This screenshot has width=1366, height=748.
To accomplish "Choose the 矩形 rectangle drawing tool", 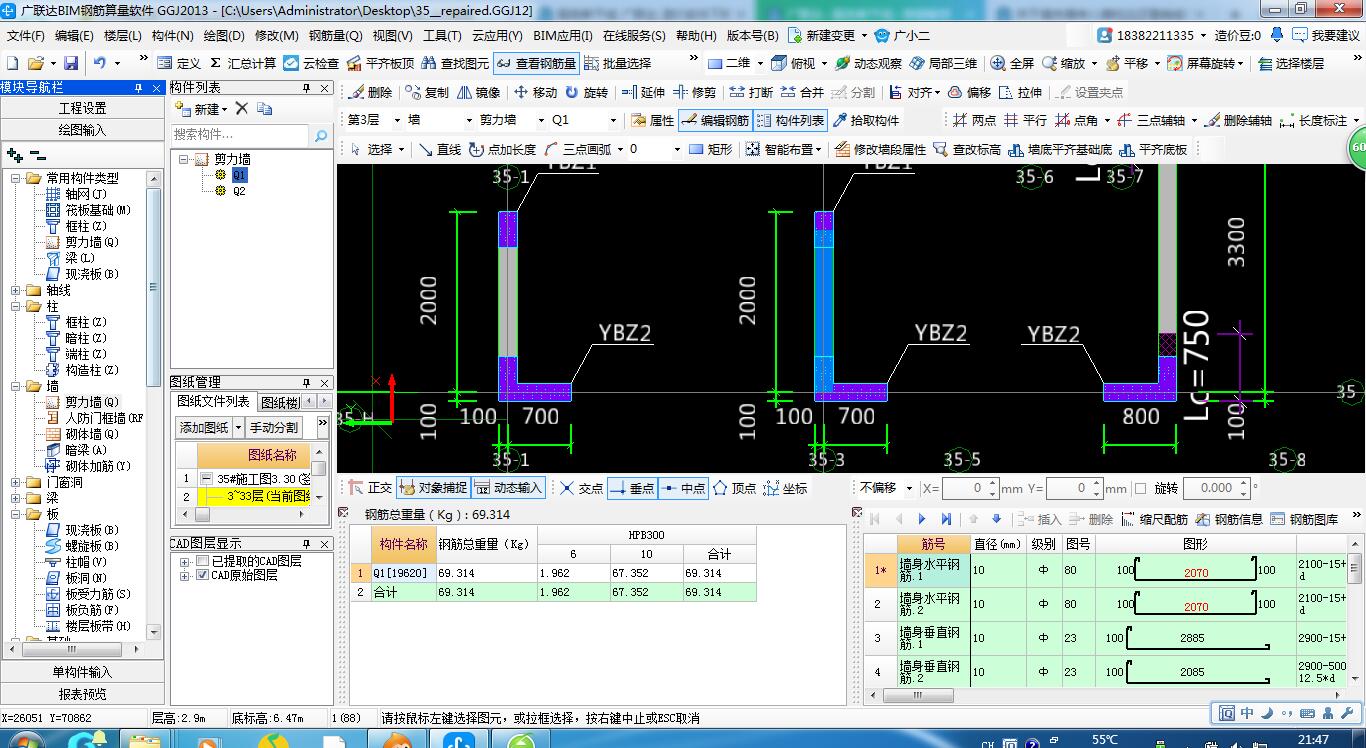I will [x=711, y=149].
